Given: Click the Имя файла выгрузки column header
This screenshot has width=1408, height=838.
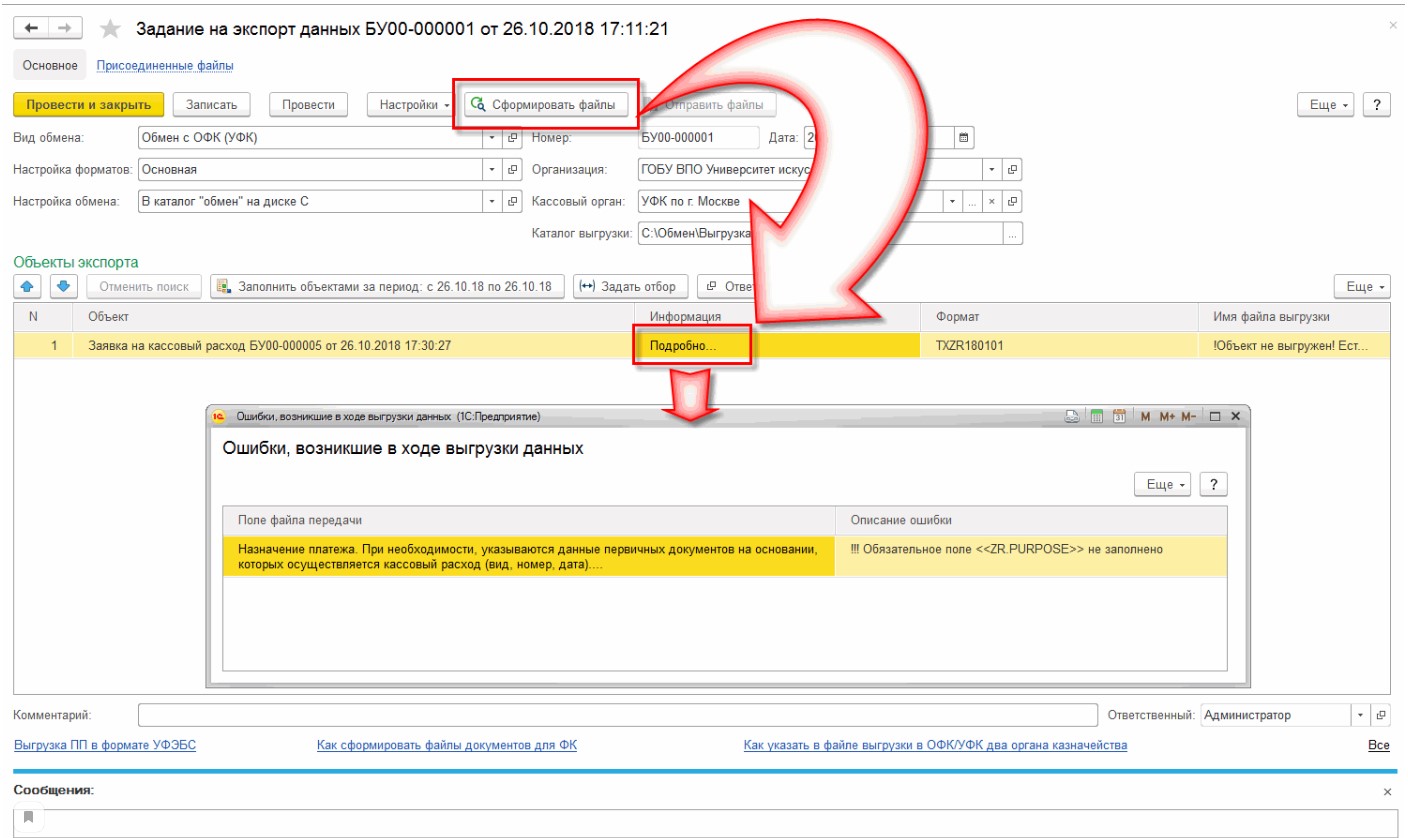Looking at the screenshot, I should click(1294, 317).
